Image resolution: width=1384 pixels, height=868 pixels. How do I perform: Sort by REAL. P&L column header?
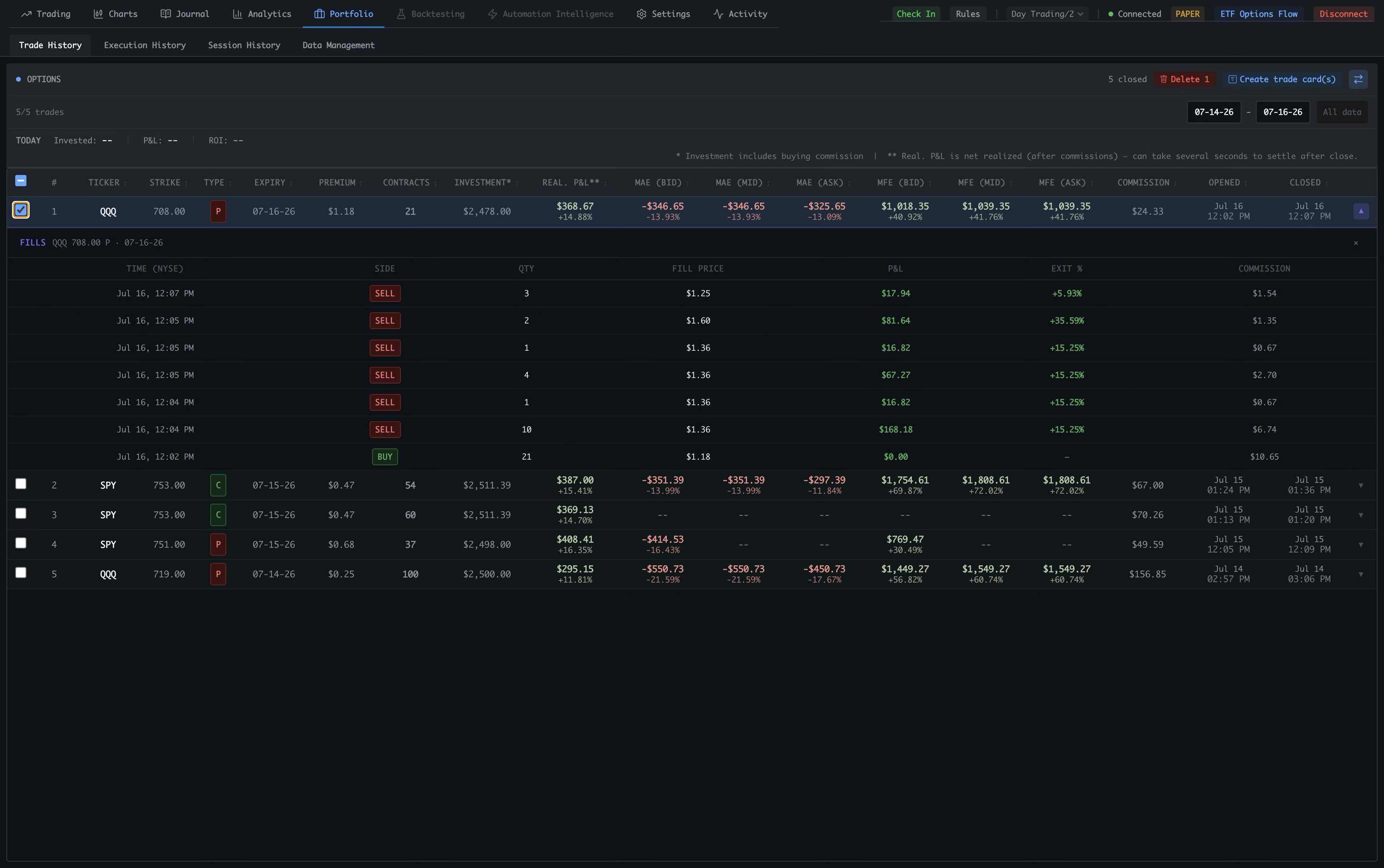[575, 183]
